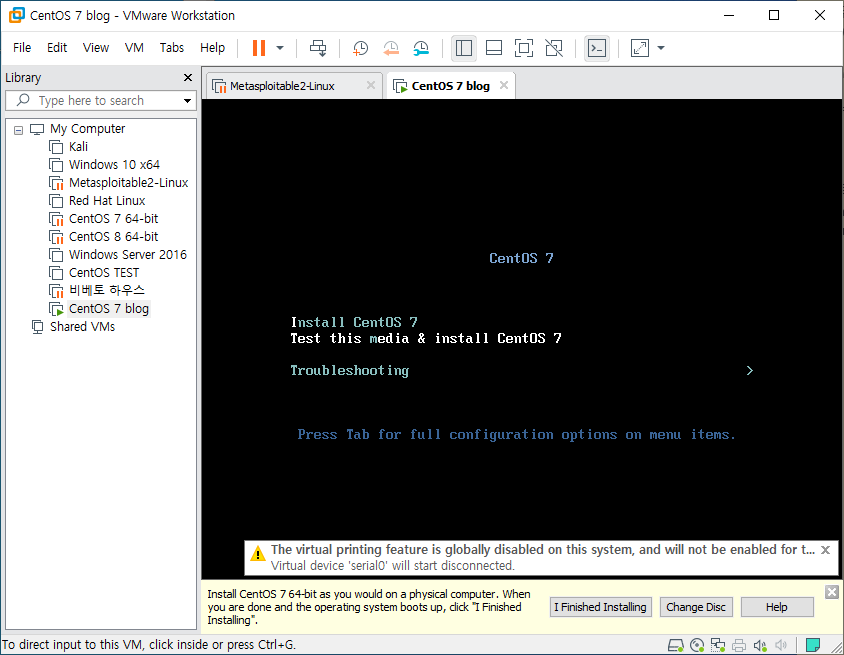The image size is (844, 655).
Task: Click the VMware Workstation title bar icon
Action: click(x=17, y=15)
